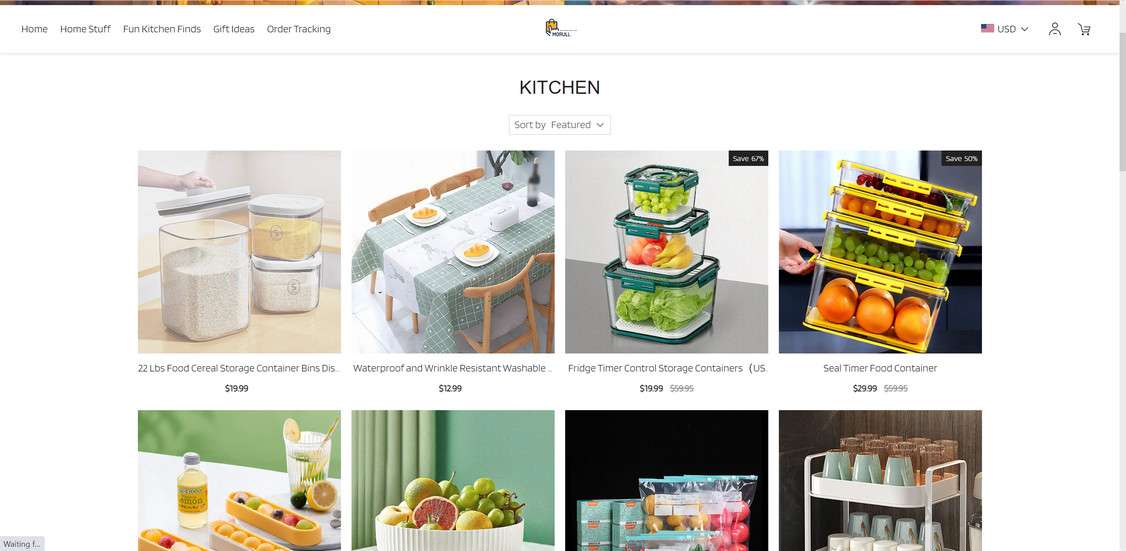Click the US flag currency icon

[987, 29]
